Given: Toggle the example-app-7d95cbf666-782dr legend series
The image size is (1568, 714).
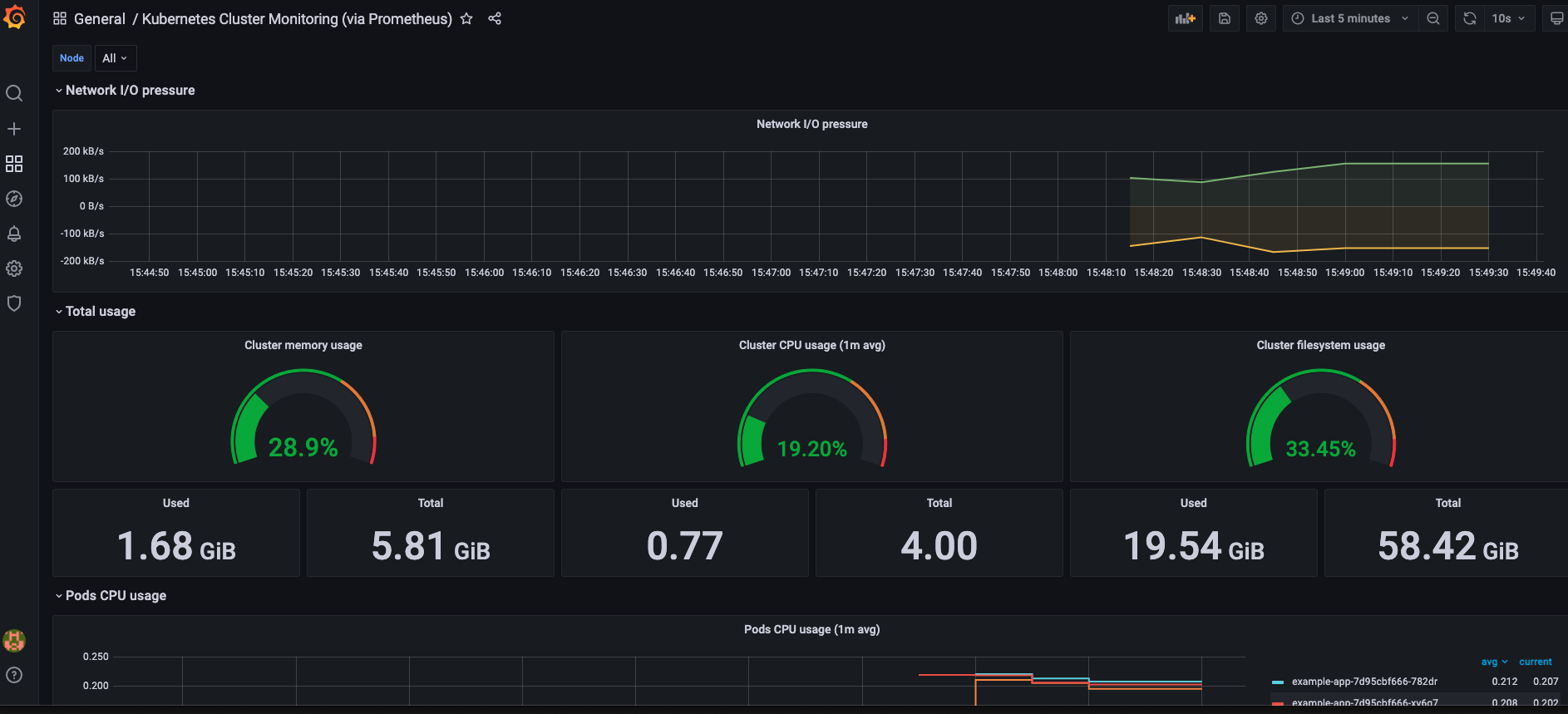Looking at the screenshot, I should point(1363,682).
